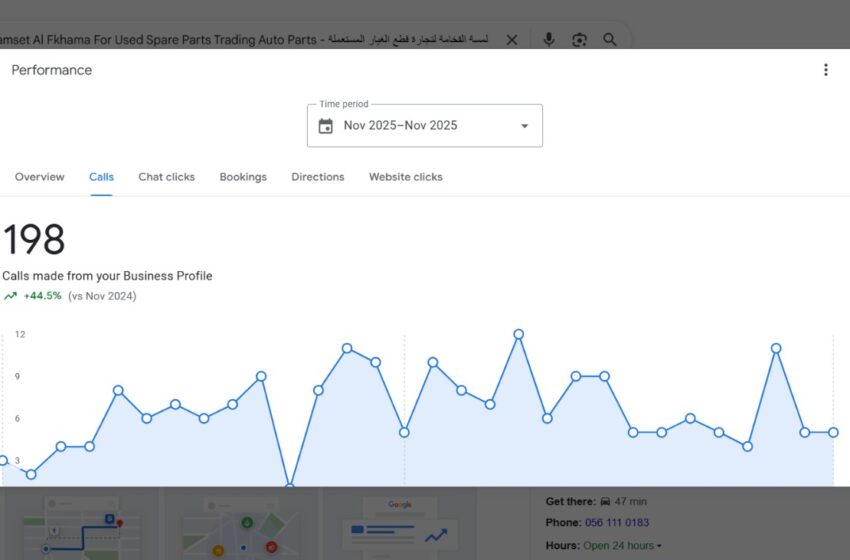Call the phone number 056 111 0183

616,523
